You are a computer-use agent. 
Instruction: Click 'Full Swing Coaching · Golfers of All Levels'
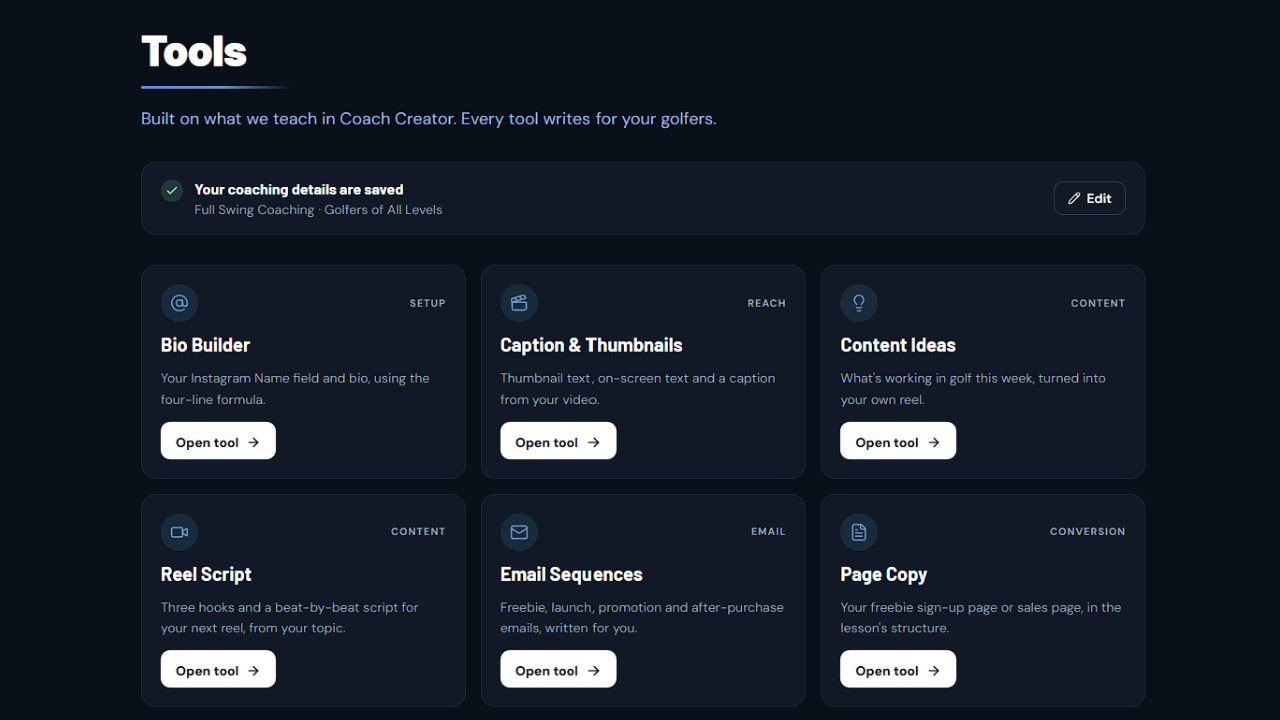click(318, 210)
